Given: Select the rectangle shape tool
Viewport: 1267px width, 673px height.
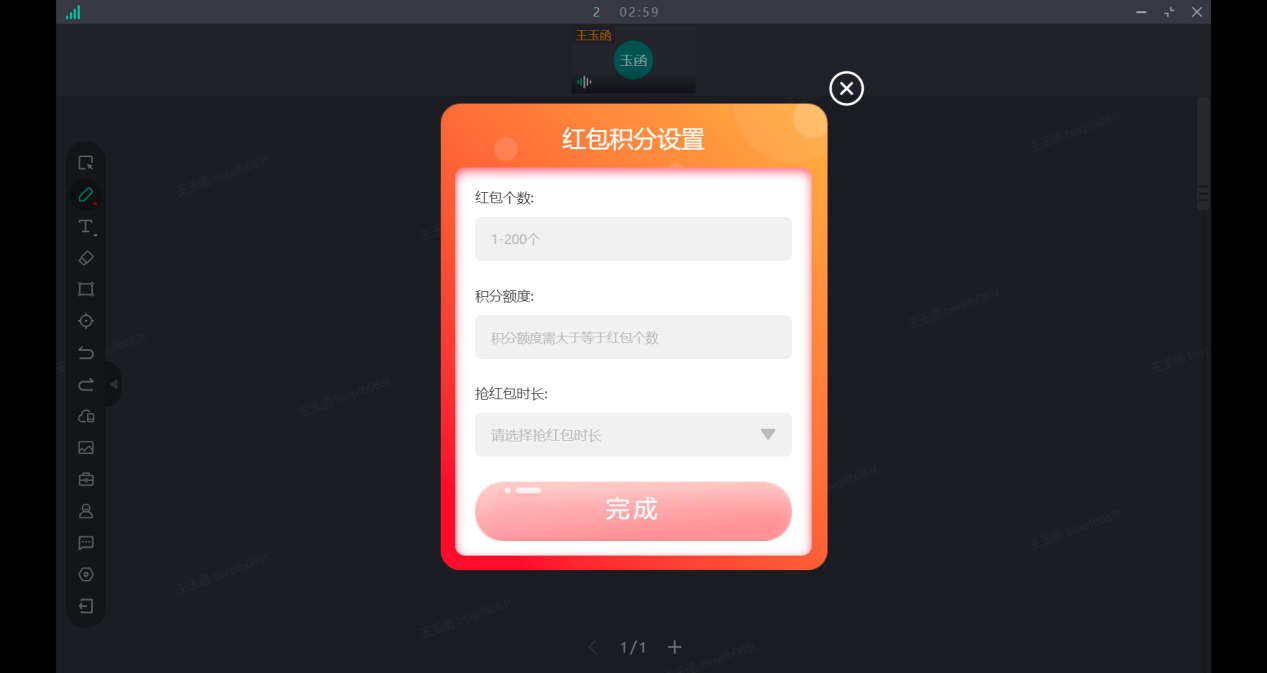Looking at the screenshot, I should [86, 290].
